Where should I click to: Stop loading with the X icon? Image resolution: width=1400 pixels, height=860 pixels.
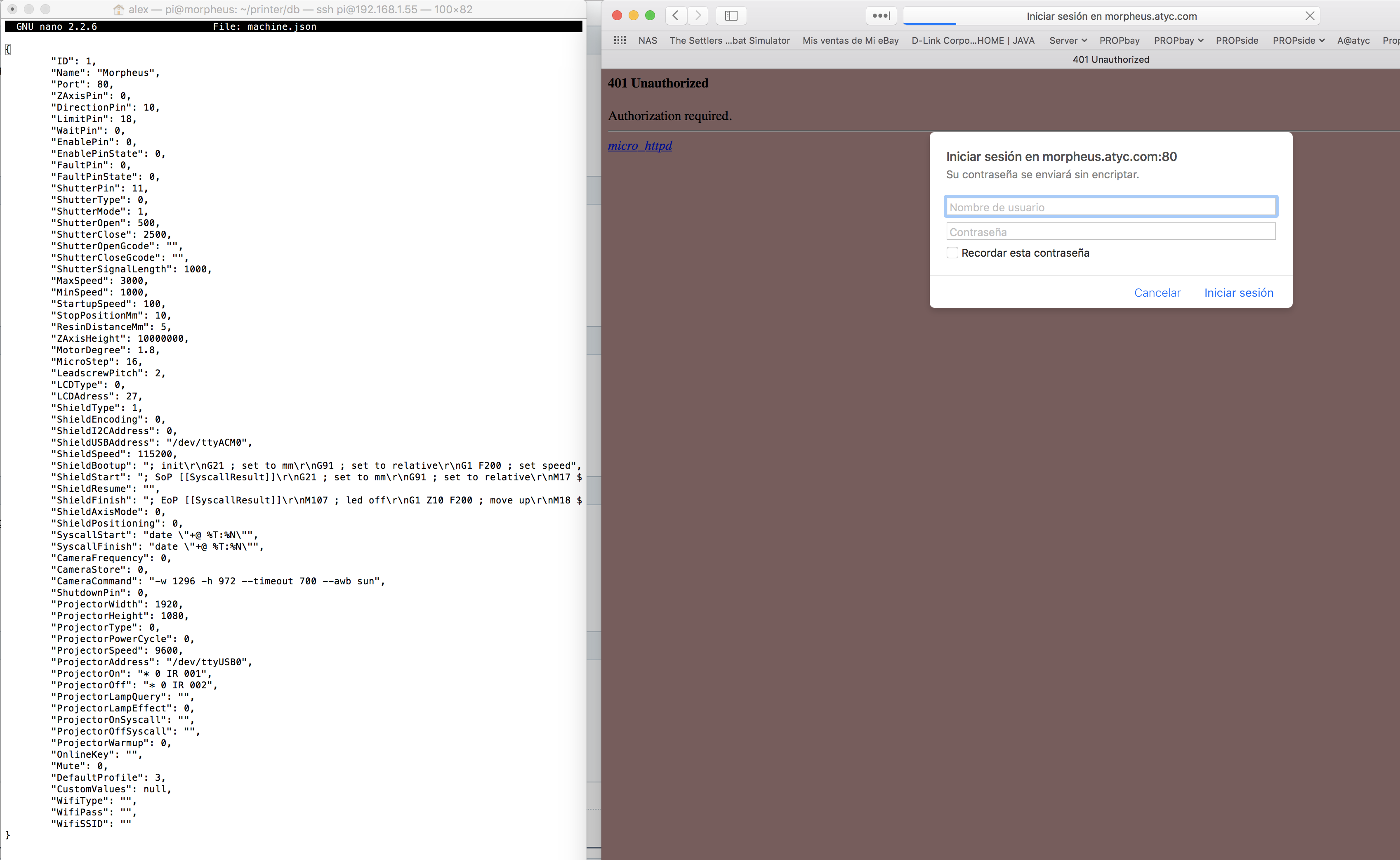1310,16
